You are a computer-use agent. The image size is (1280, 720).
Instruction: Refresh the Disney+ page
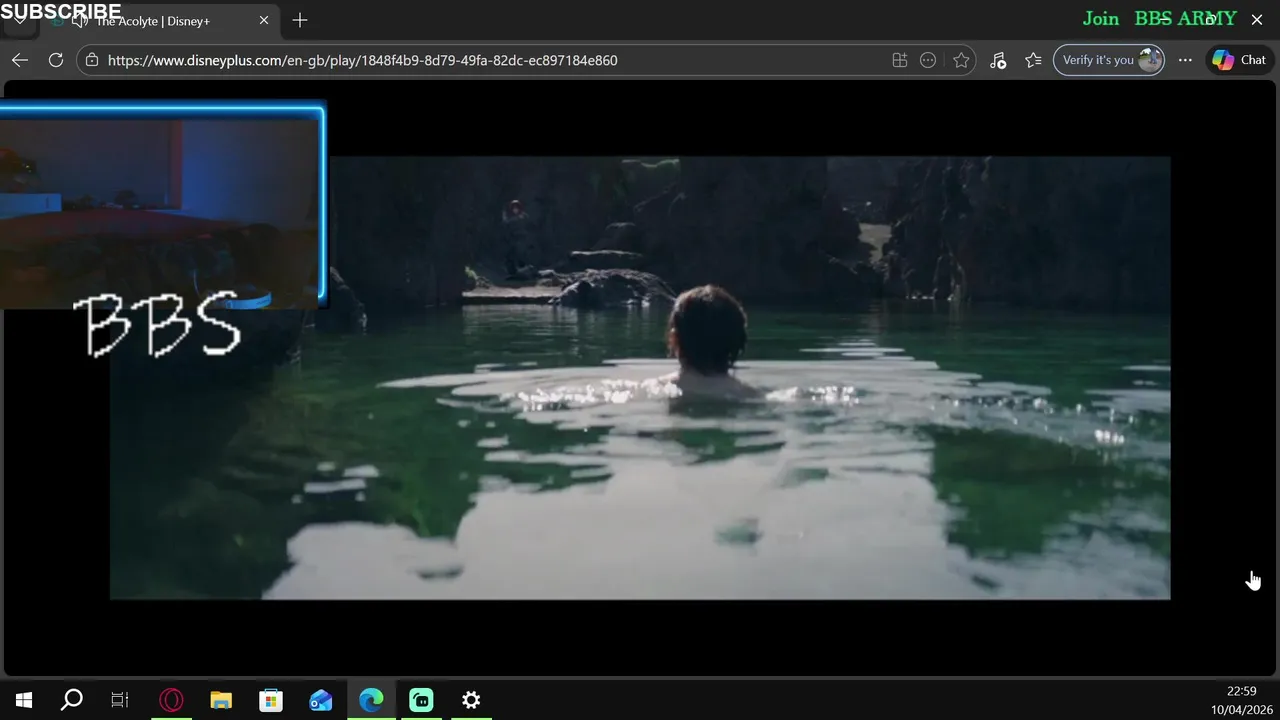[x=56, y=60]
